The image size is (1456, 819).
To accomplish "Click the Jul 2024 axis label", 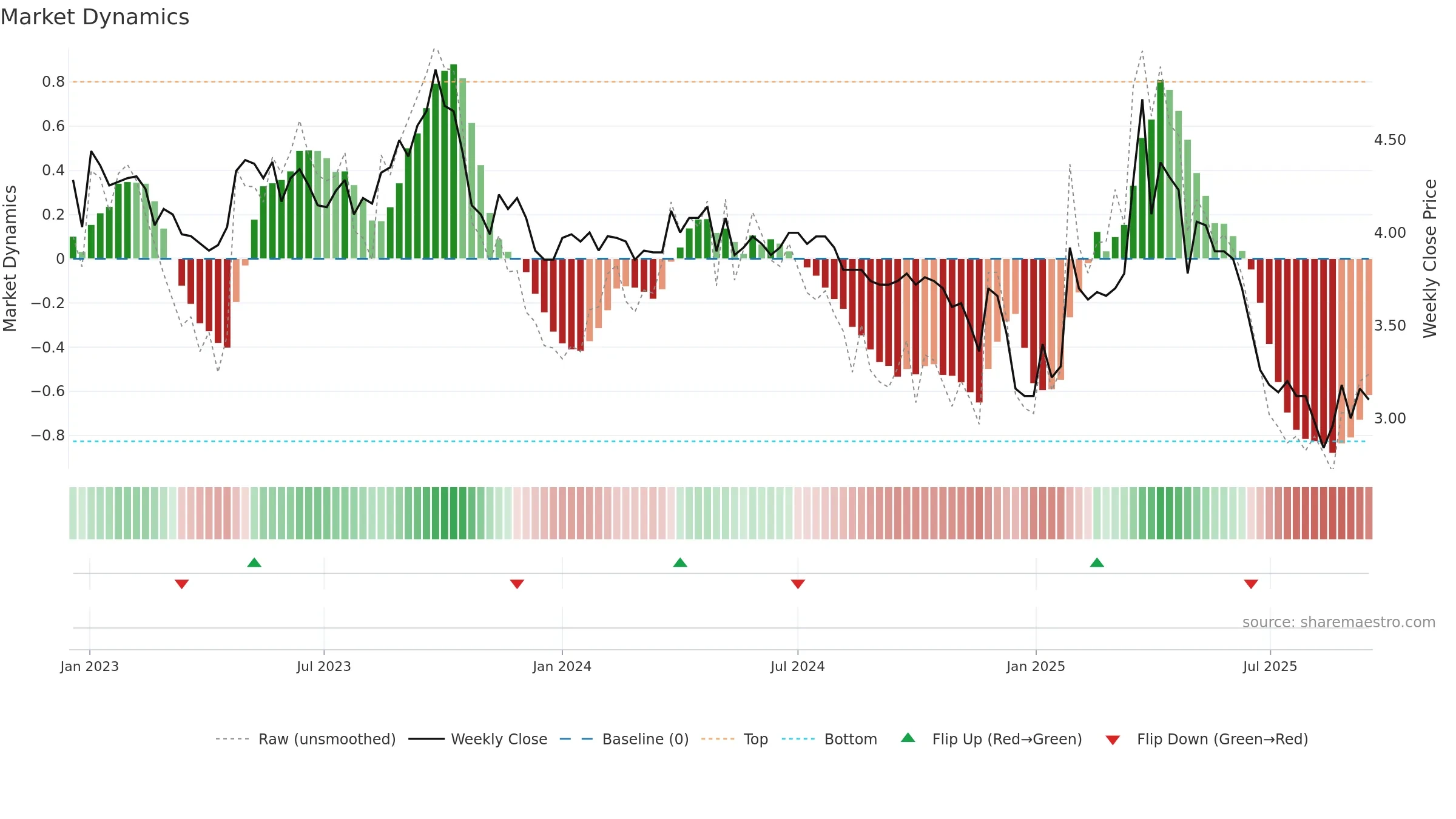I will (798, 666).
